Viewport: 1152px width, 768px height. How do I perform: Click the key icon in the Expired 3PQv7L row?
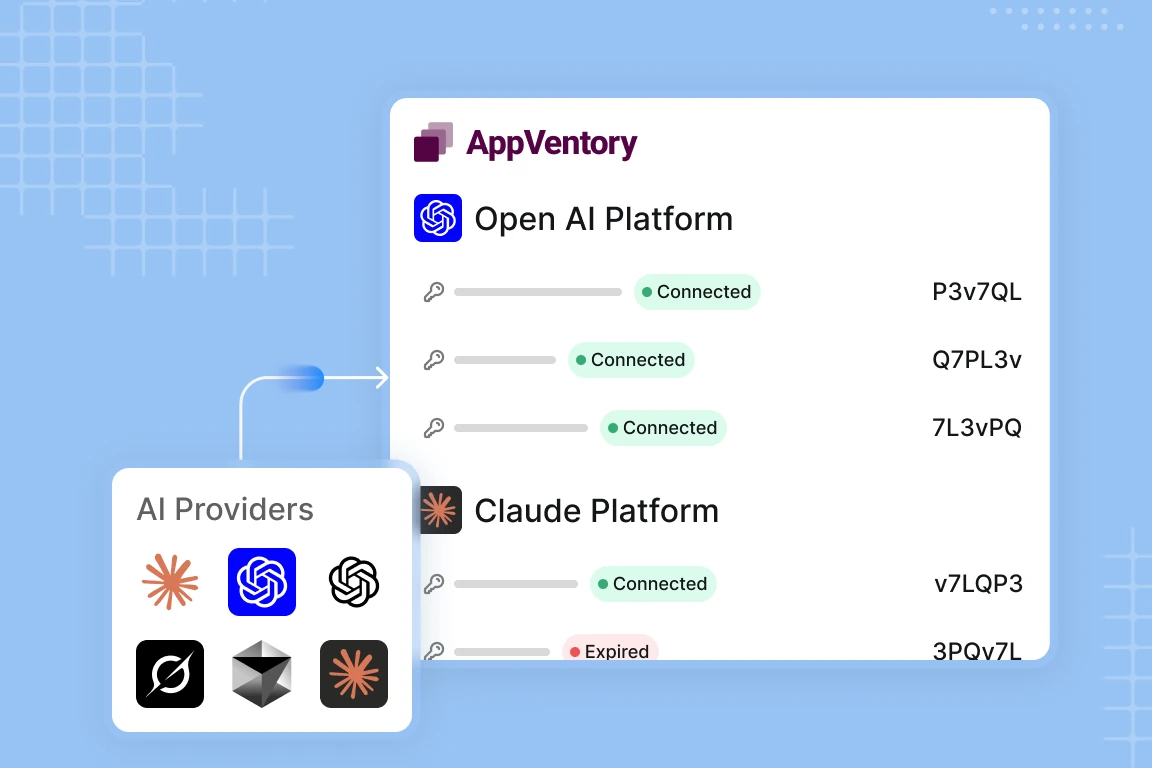pos(433,650)
